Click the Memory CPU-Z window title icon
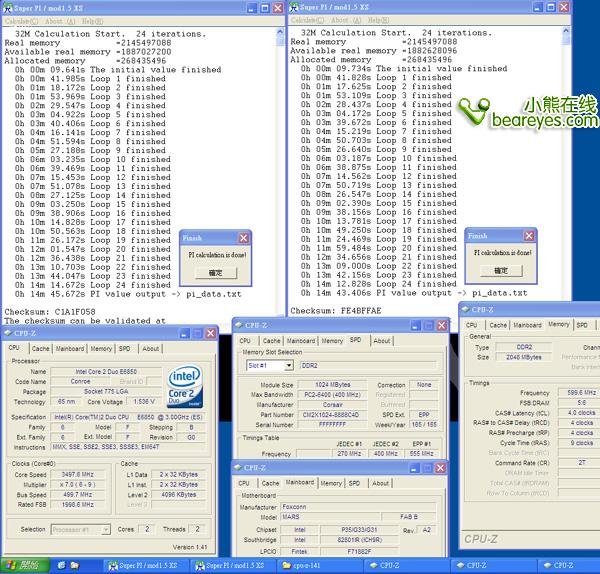 click(465, 309)
